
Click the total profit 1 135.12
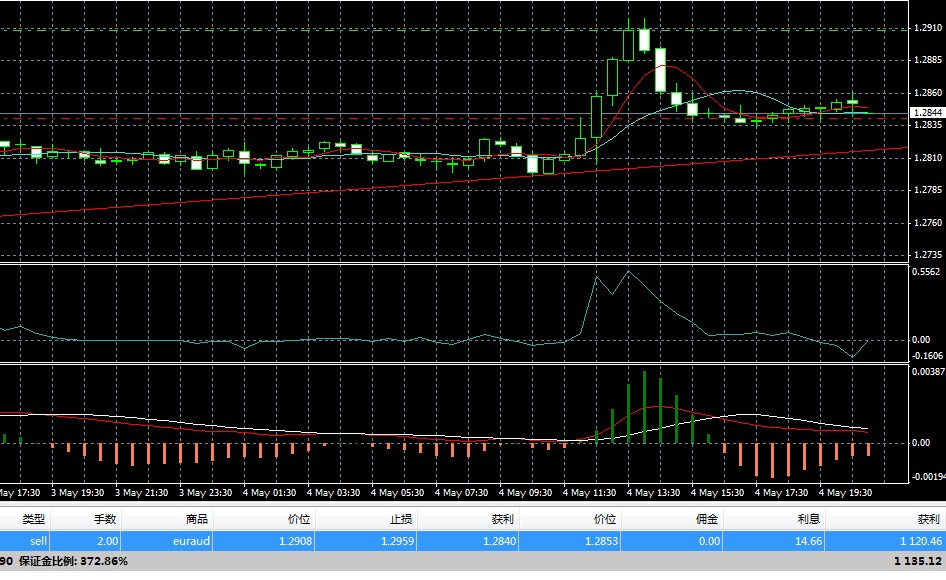(918, 561)
